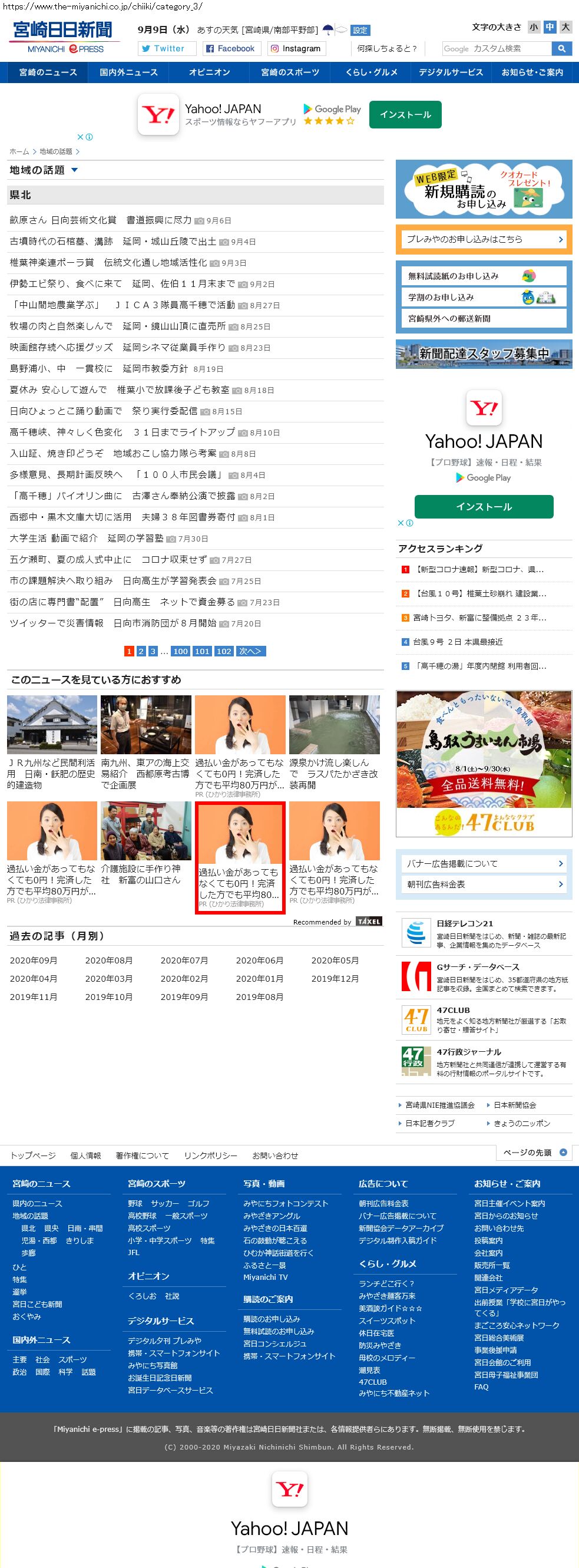579x1568 pixels.
Task: Click 新聞配達スタッフ募集中 banner
Action: click(x=484, y=354)
